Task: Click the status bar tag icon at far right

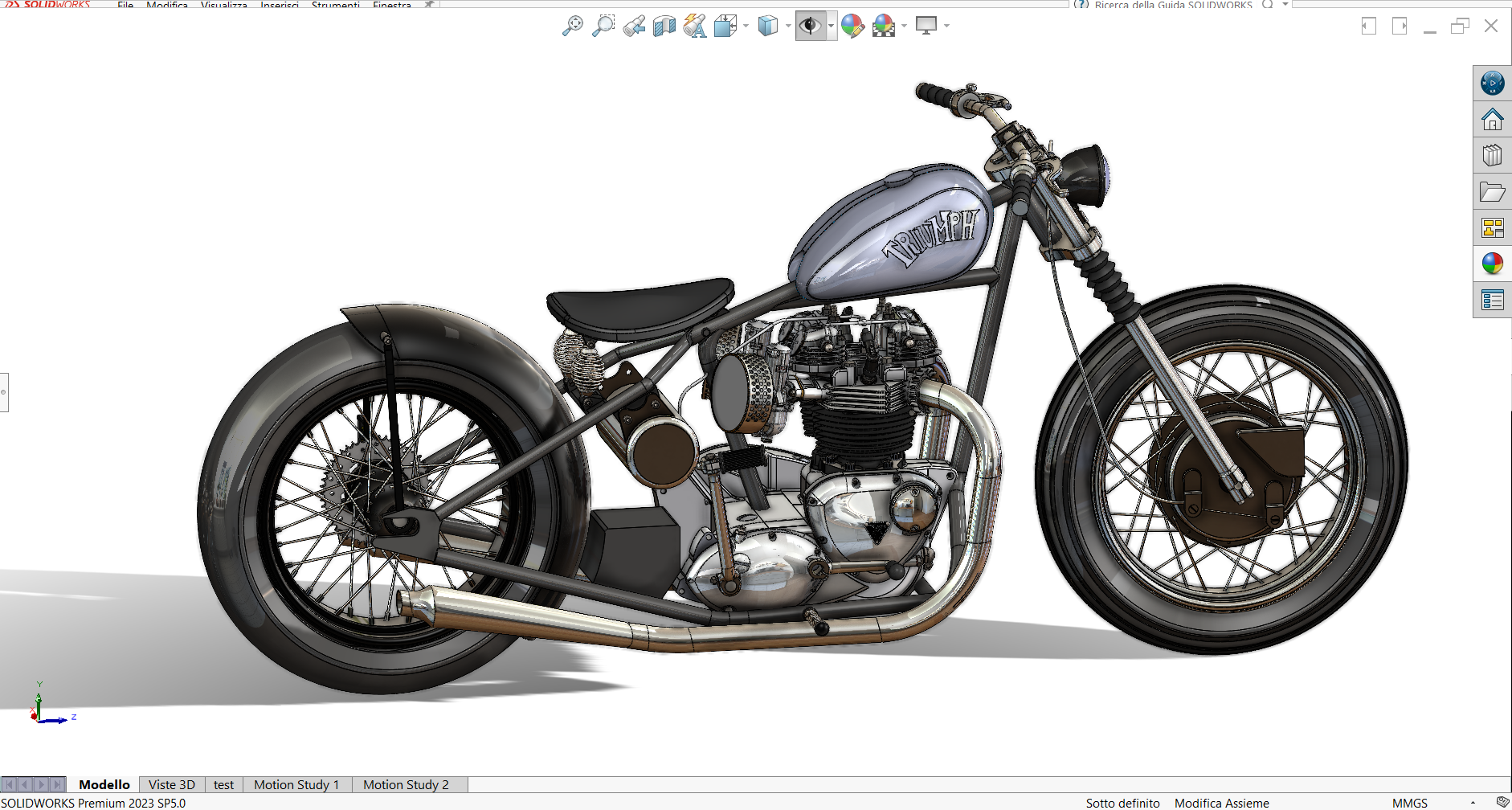Action: [1502, 802]
